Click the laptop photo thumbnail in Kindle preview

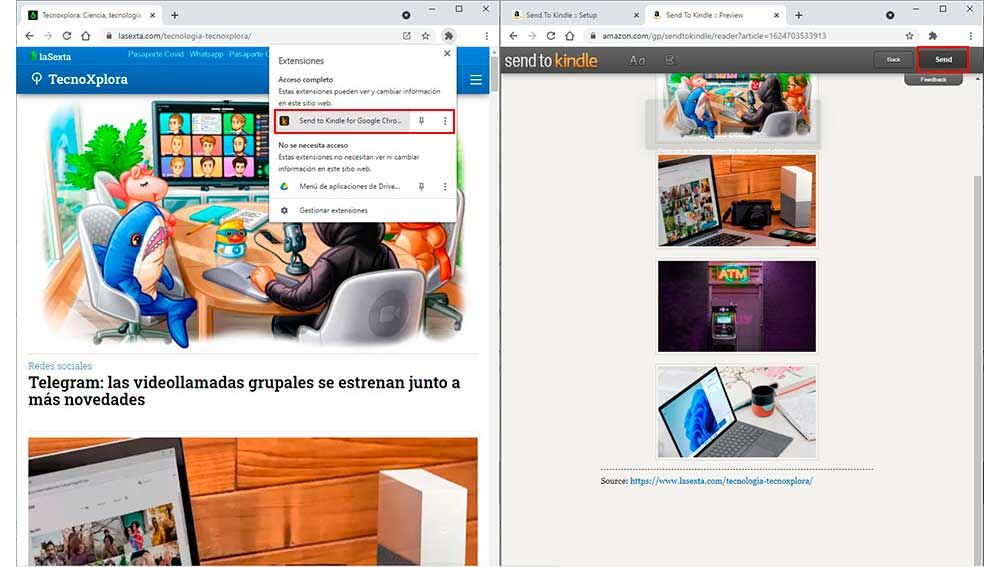[737, 201]
